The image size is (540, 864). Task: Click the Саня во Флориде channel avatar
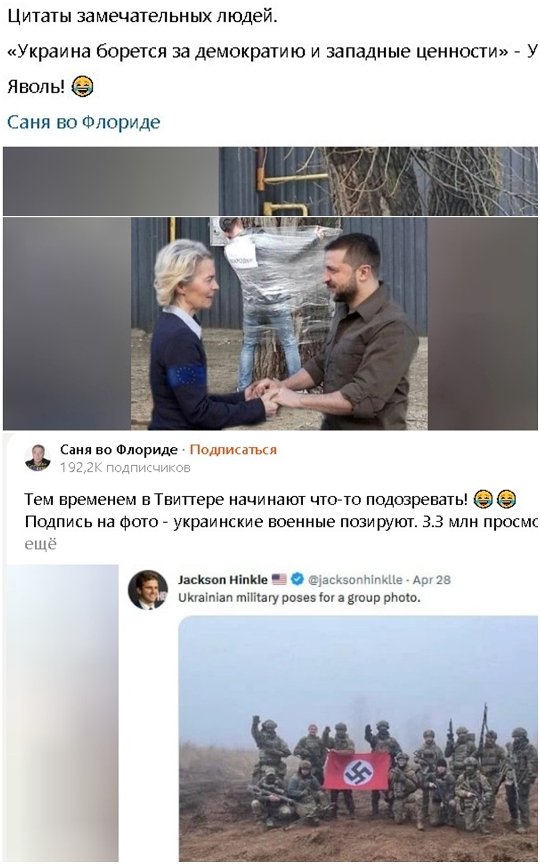click(x=37, y=458)
